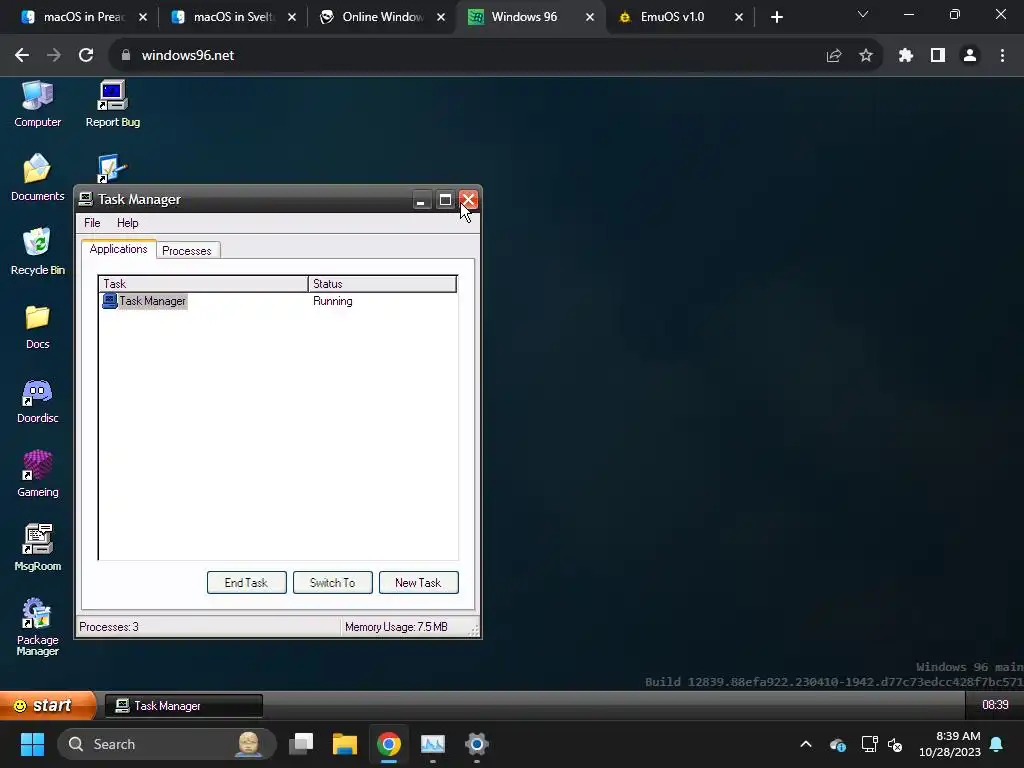
Task: Show hidden tray icons chevron
Action: 806,744
